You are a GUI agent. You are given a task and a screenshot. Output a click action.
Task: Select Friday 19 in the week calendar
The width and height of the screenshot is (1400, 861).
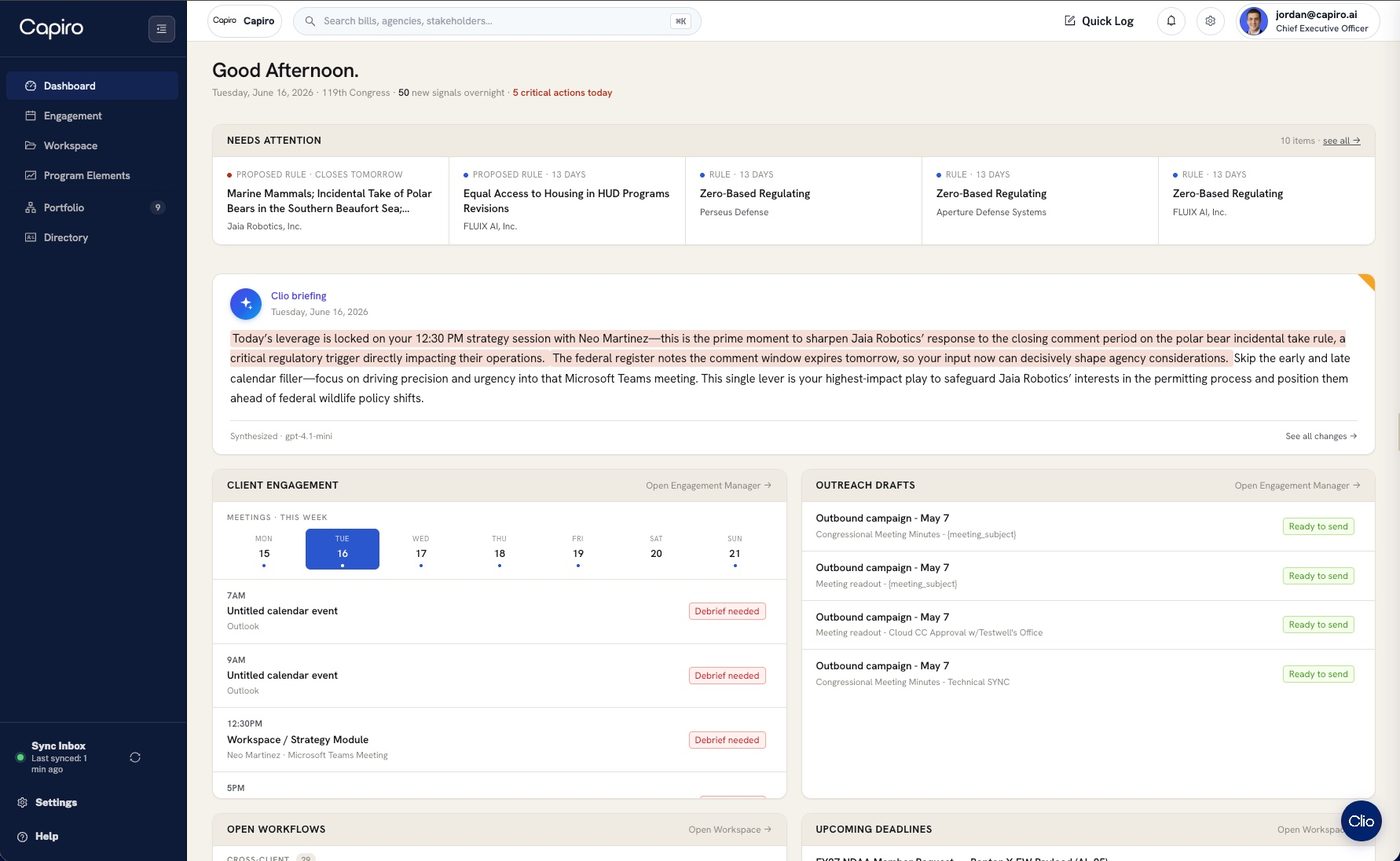coord(578,549)
